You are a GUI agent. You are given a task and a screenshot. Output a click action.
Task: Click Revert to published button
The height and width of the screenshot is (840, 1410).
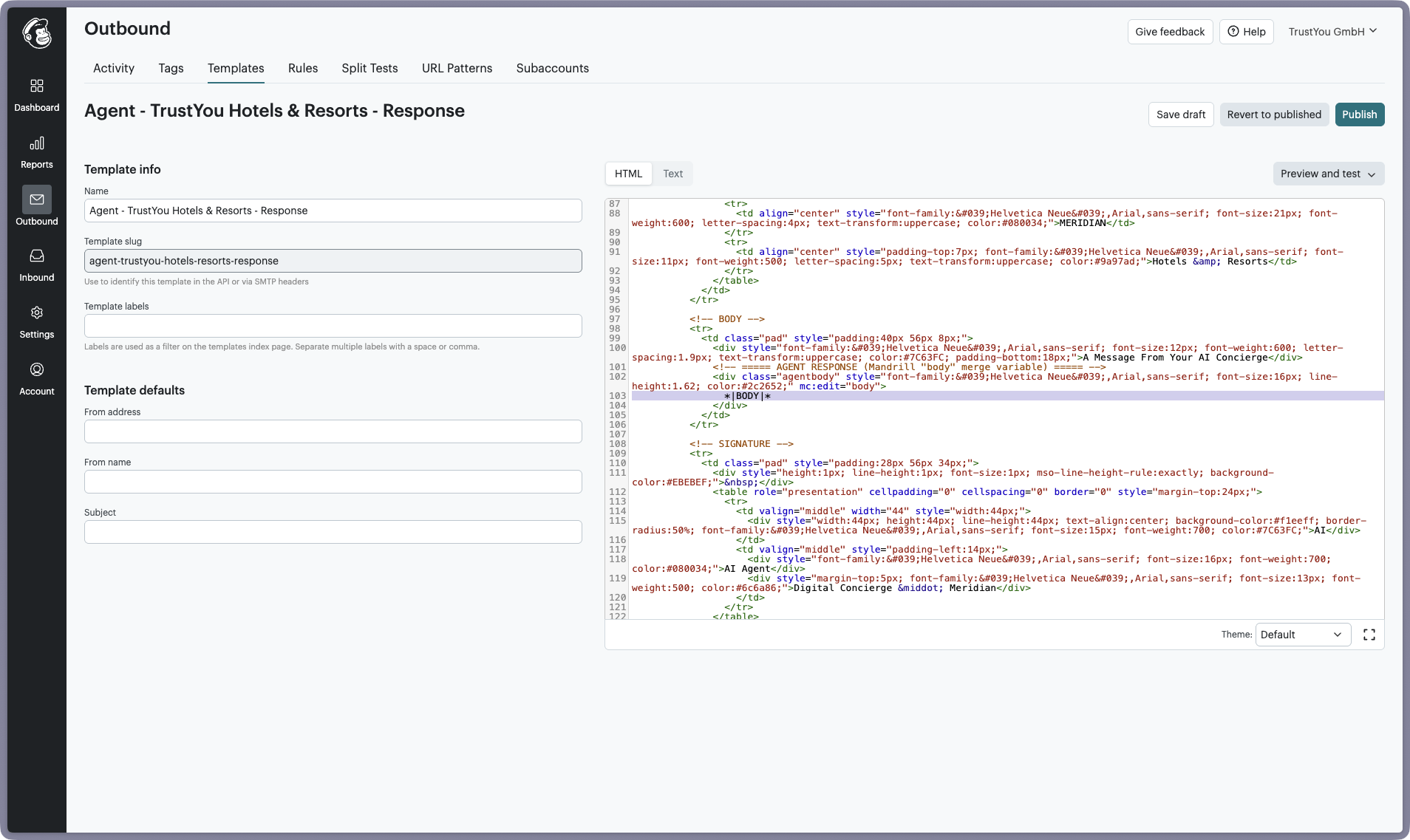pos(1274,115)
